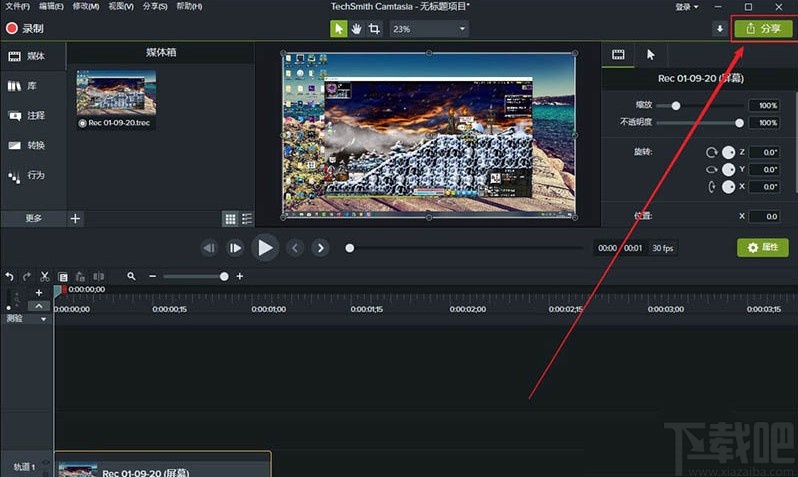The height and width of the screenshot is (477, 798).
Task: Click the Y rotation value field
Action: coord(764,170)
